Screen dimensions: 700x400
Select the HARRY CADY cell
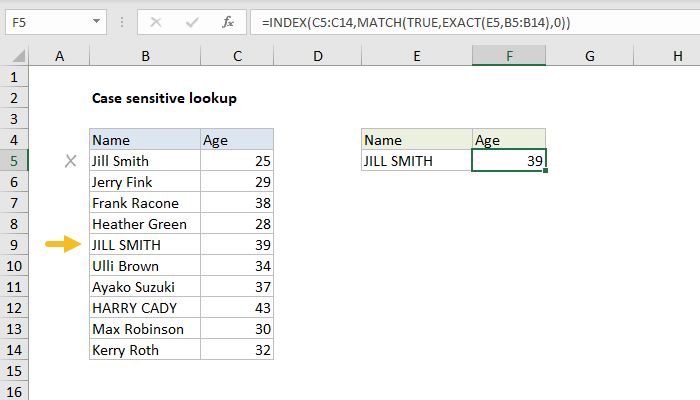click(144, 308)
